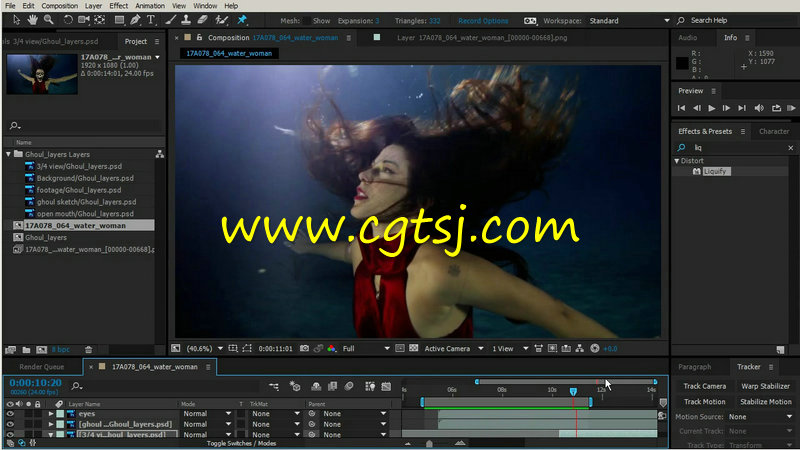The height and width of the screenshot is (450, 800).
Task: Open the Effect menu
Action: pos(118,6)
